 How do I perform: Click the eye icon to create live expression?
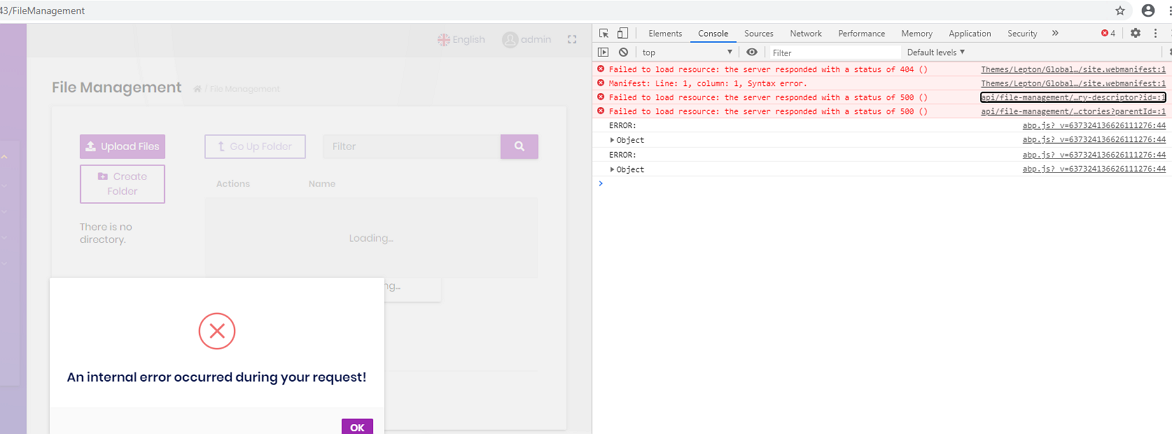(x=752, y=52)
